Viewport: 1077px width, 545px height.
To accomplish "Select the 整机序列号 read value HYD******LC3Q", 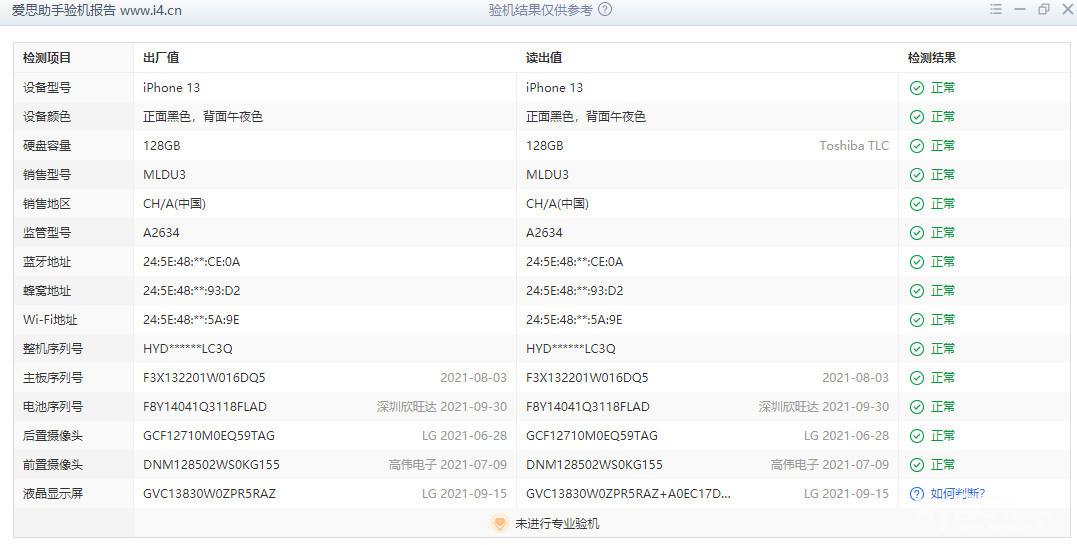I will click(570, 349).
